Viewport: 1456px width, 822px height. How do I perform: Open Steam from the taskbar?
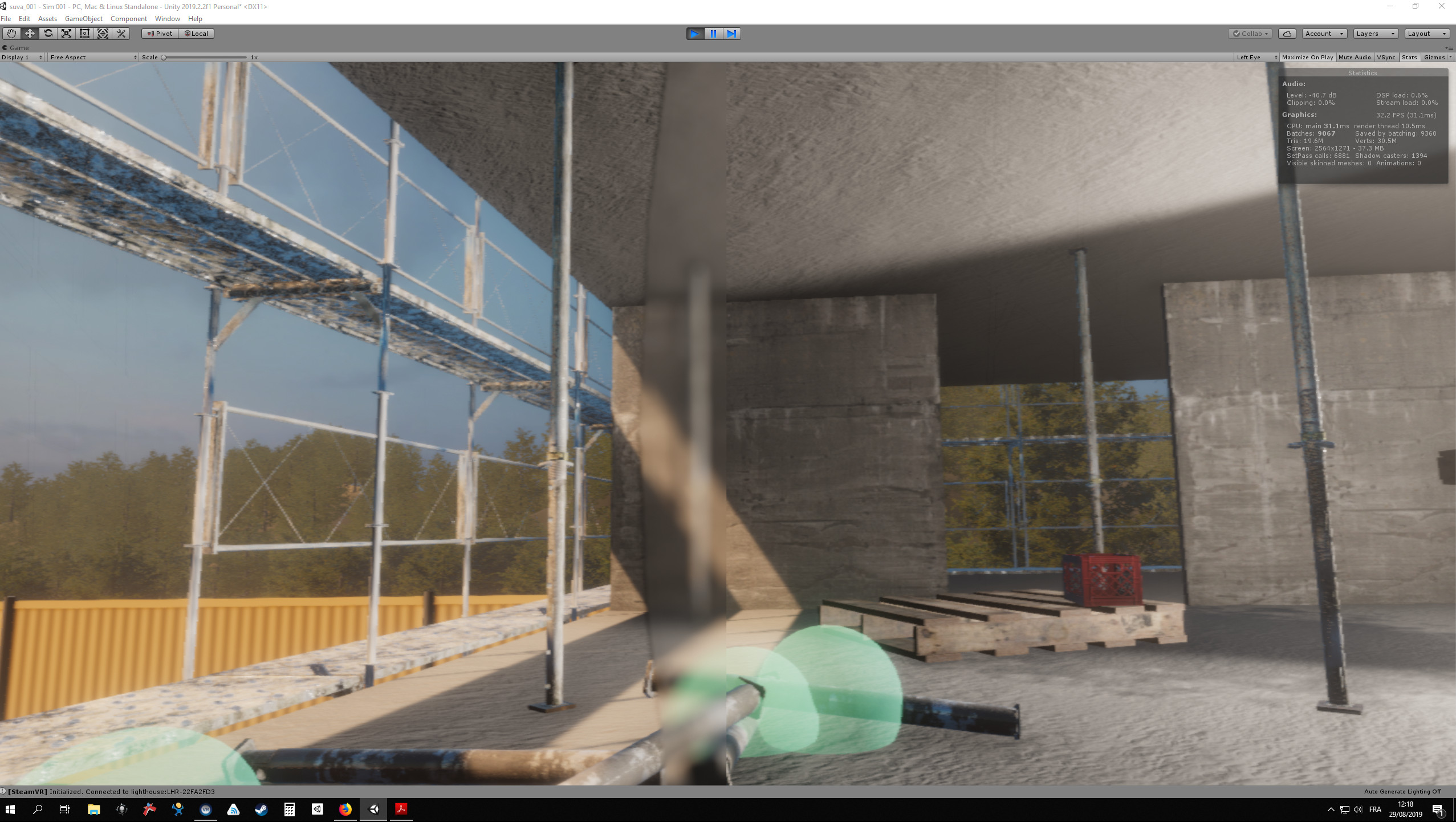point(261,809)
